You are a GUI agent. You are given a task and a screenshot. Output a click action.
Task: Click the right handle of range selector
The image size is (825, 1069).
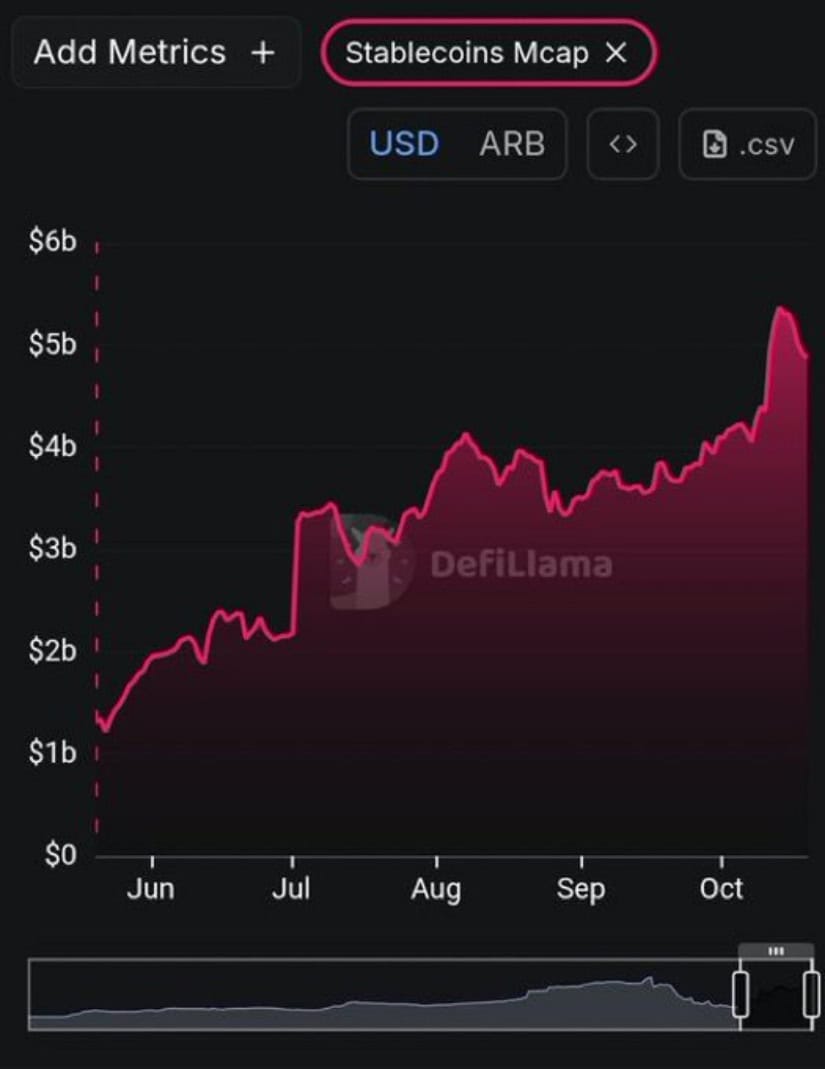[810, 994]
